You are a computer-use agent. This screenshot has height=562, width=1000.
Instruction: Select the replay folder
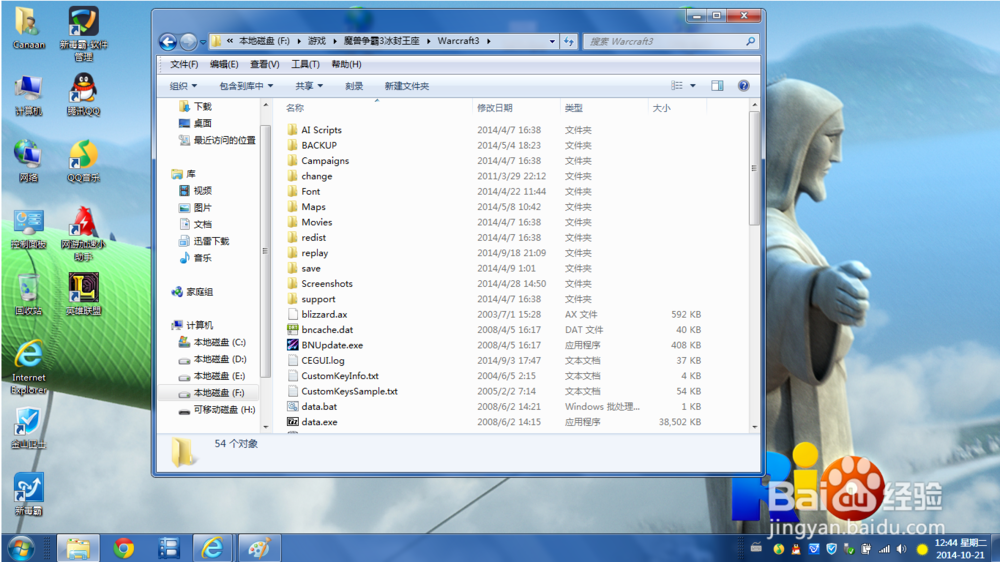[308, 253]
